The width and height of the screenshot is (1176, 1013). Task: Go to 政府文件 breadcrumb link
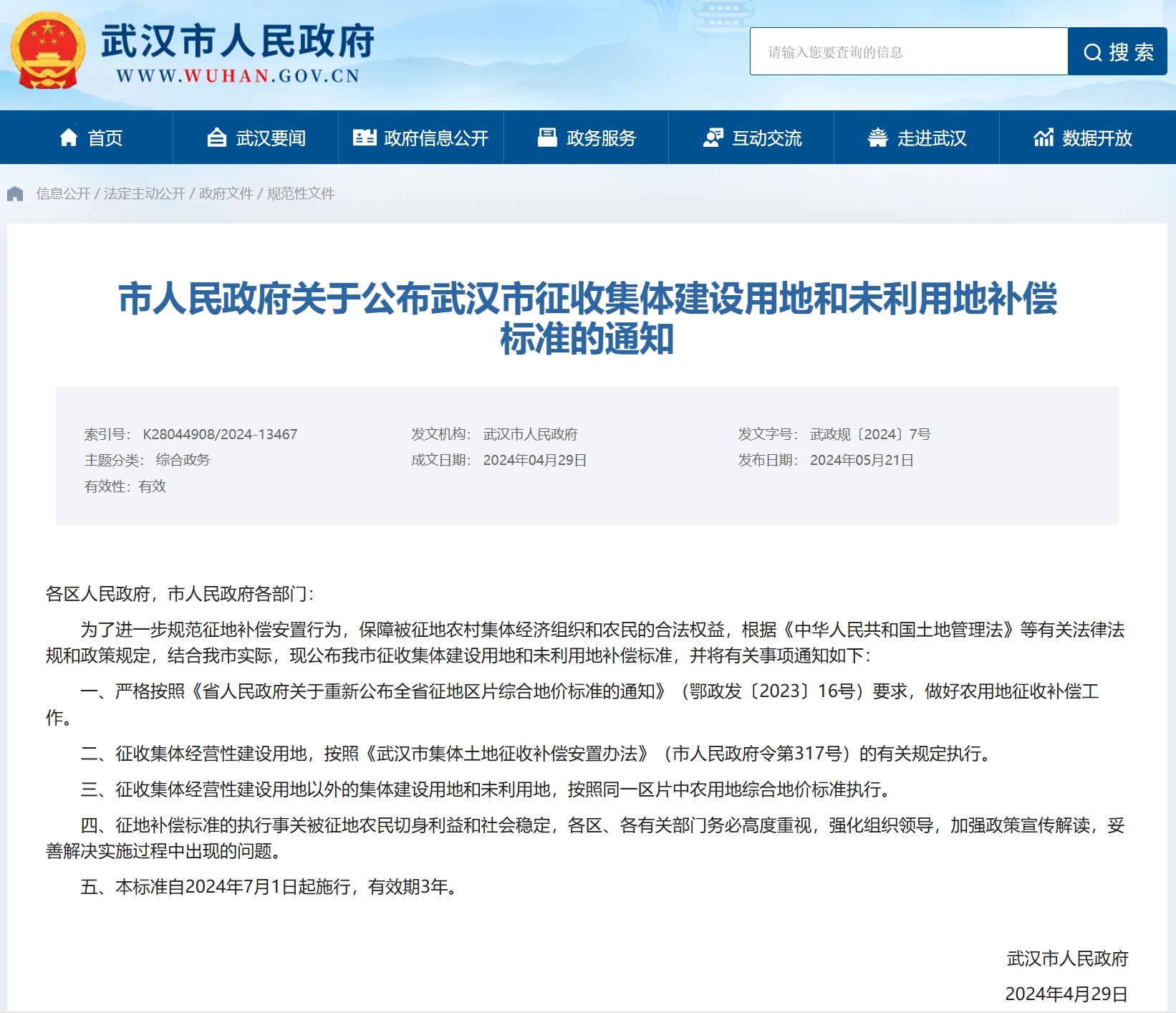coord(226,193)
